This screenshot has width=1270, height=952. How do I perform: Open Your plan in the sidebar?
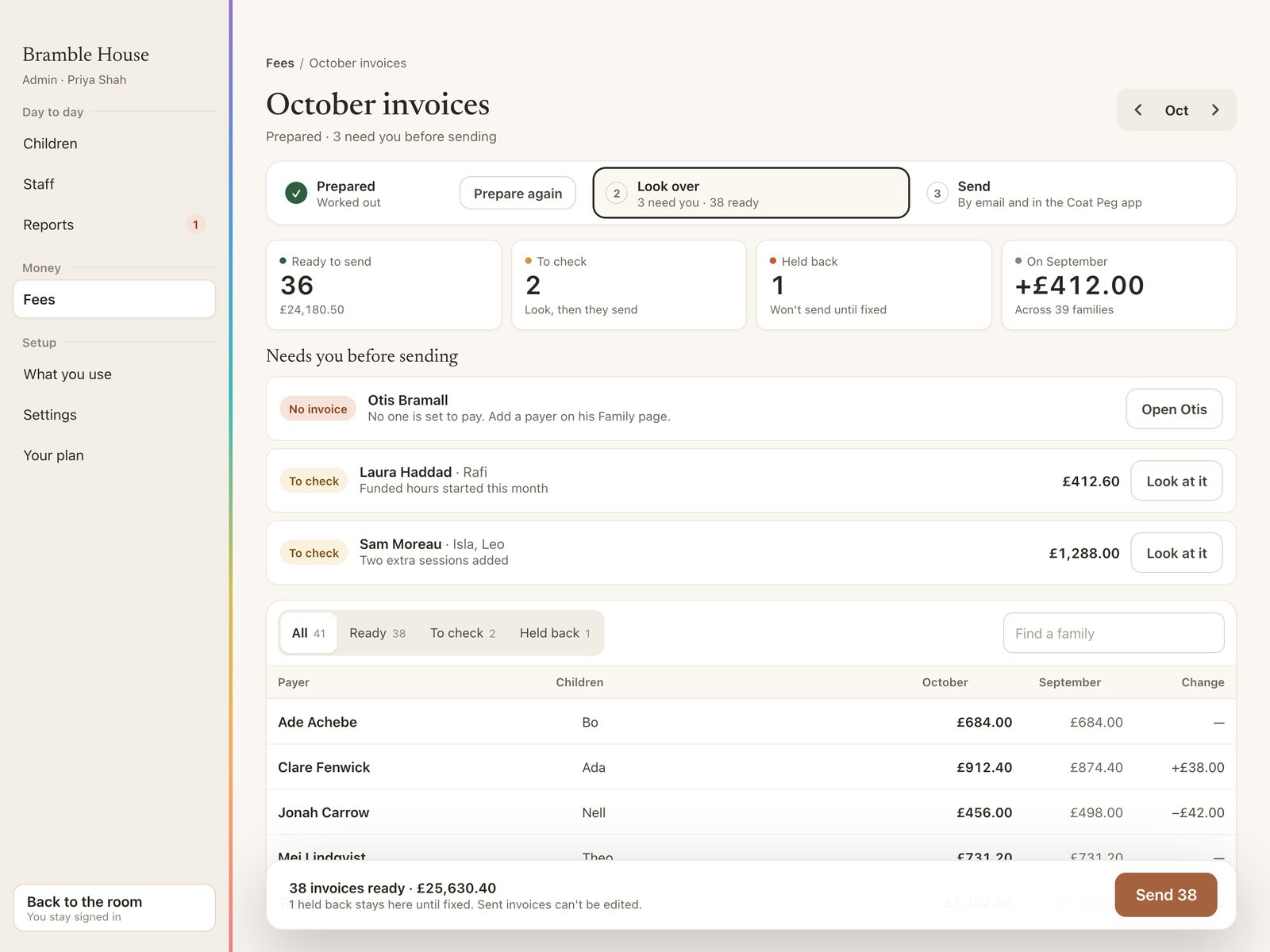[114, 455]
